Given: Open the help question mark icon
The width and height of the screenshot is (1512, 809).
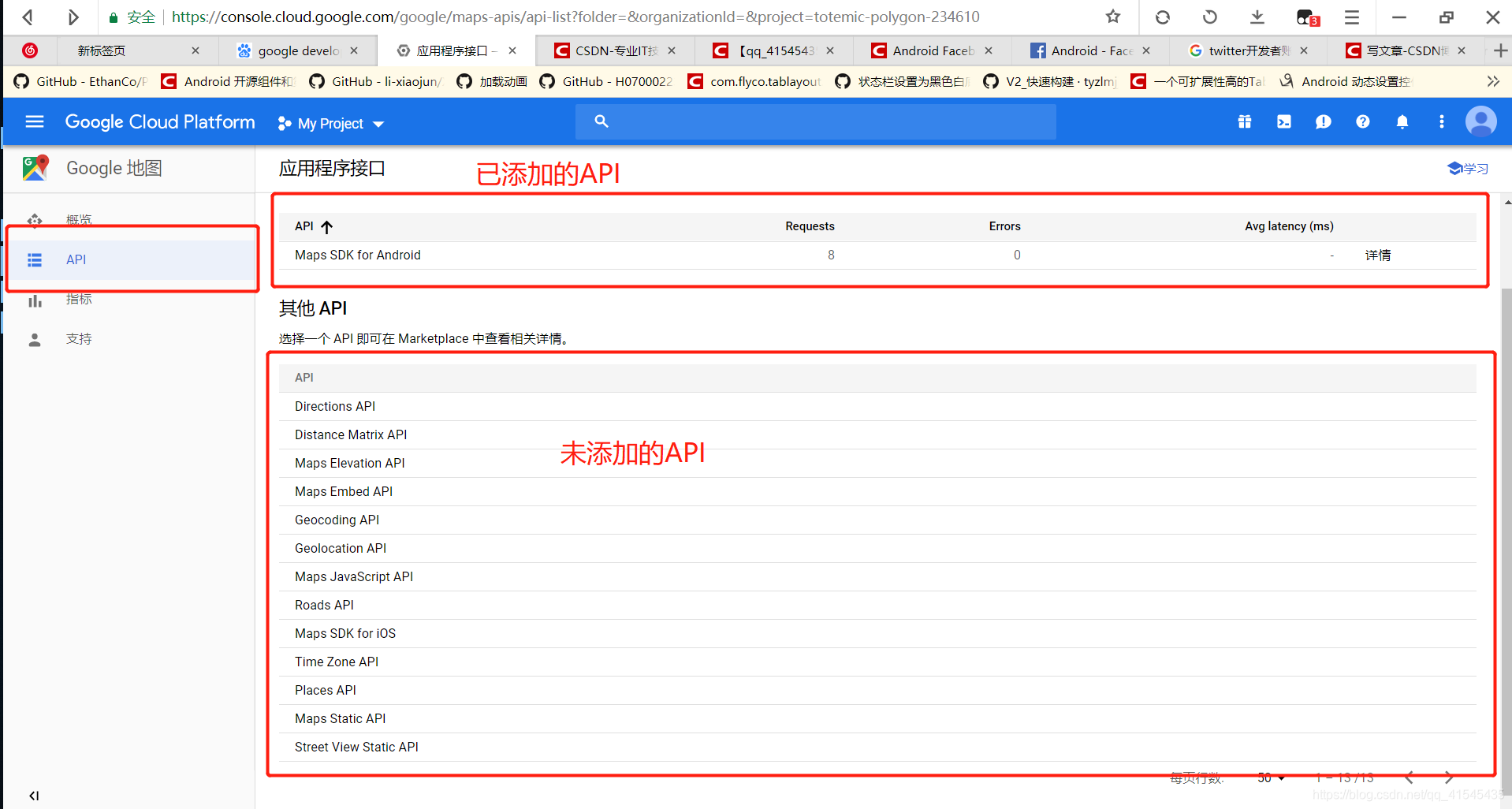Looking at the screenshot, I should pos(1363,121).
